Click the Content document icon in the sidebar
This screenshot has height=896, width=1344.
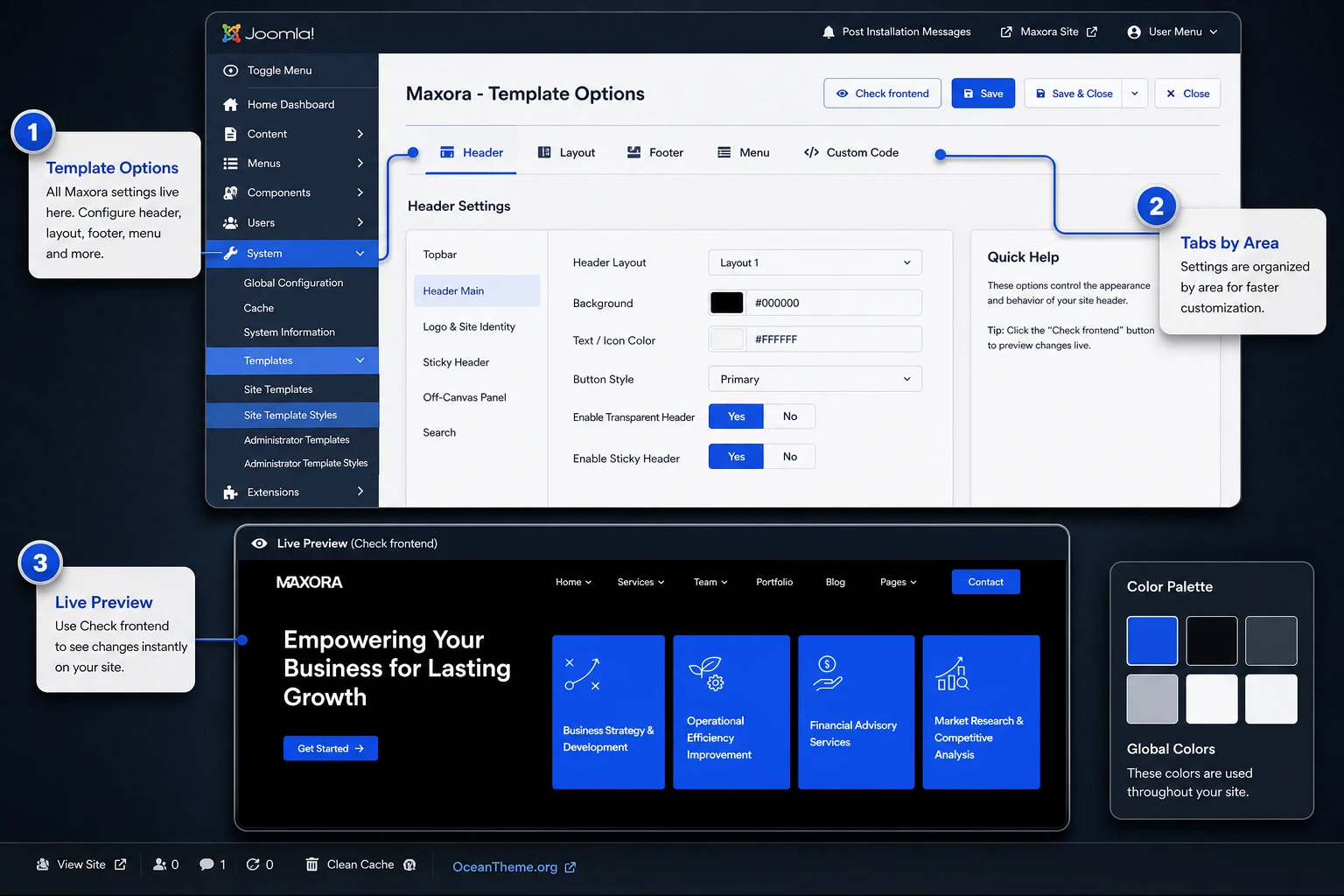click(230, 134)
